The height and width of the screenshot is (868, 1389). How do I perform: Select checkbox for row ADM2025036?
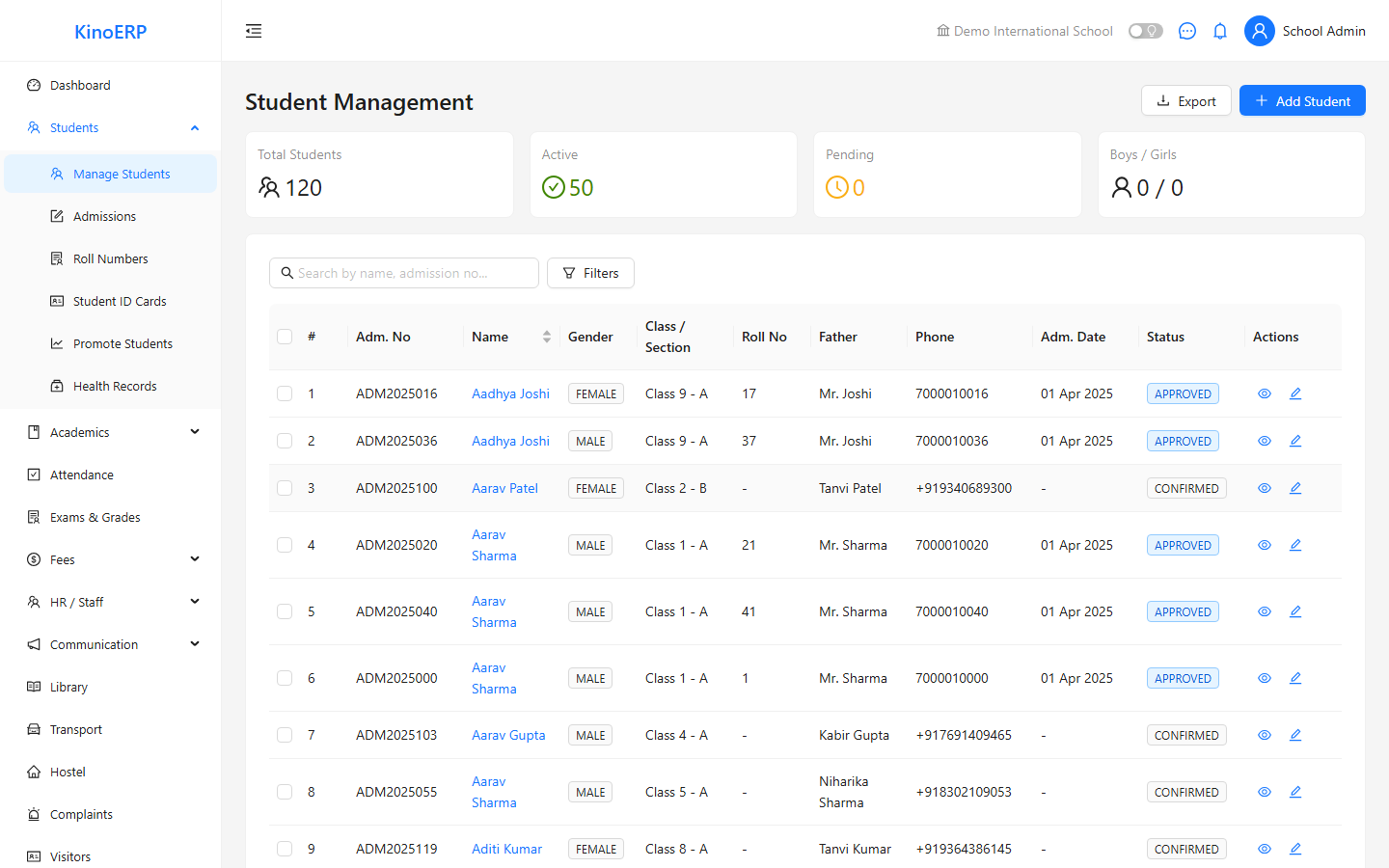[x=285, y=441]
